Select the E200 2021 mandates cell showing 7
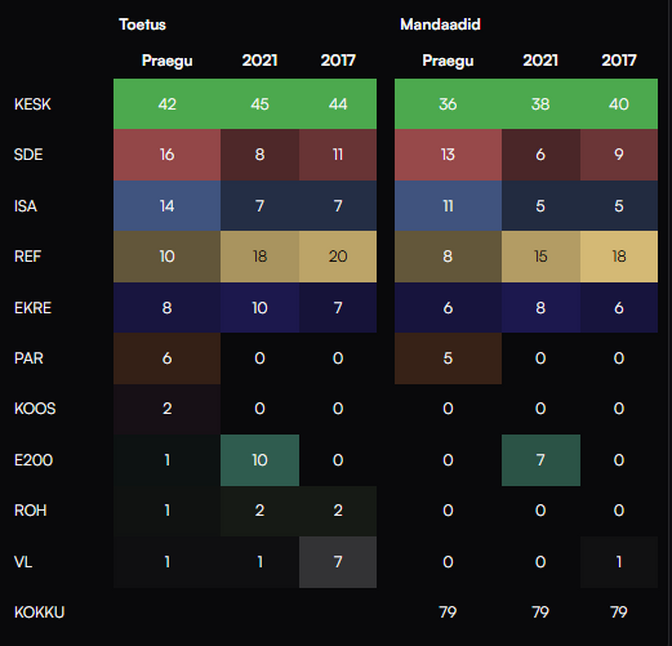Screen dimensions: 672x646 tap(541, 460)
